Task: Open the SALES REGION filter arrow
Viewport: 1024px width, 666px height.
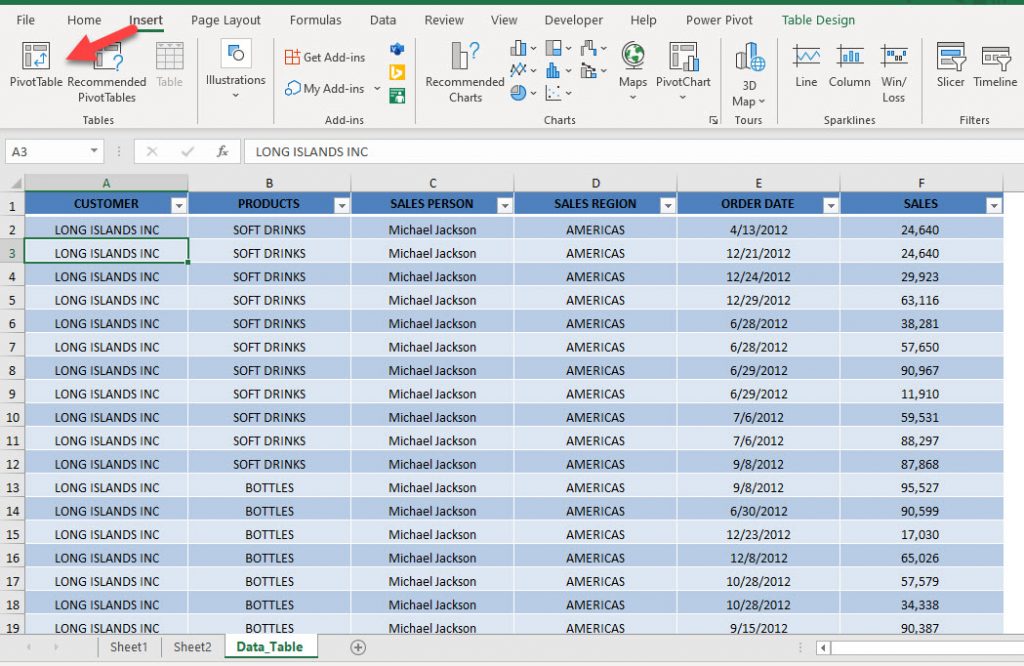Action: tap(667, 203)
